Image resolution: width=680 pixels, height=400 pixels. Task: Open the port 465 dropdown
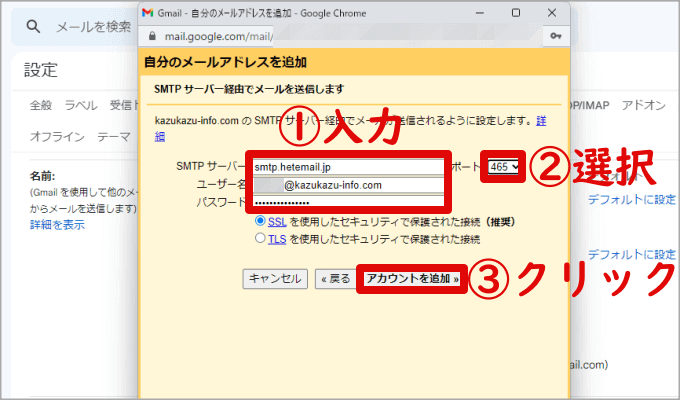(x=503, y=167)
